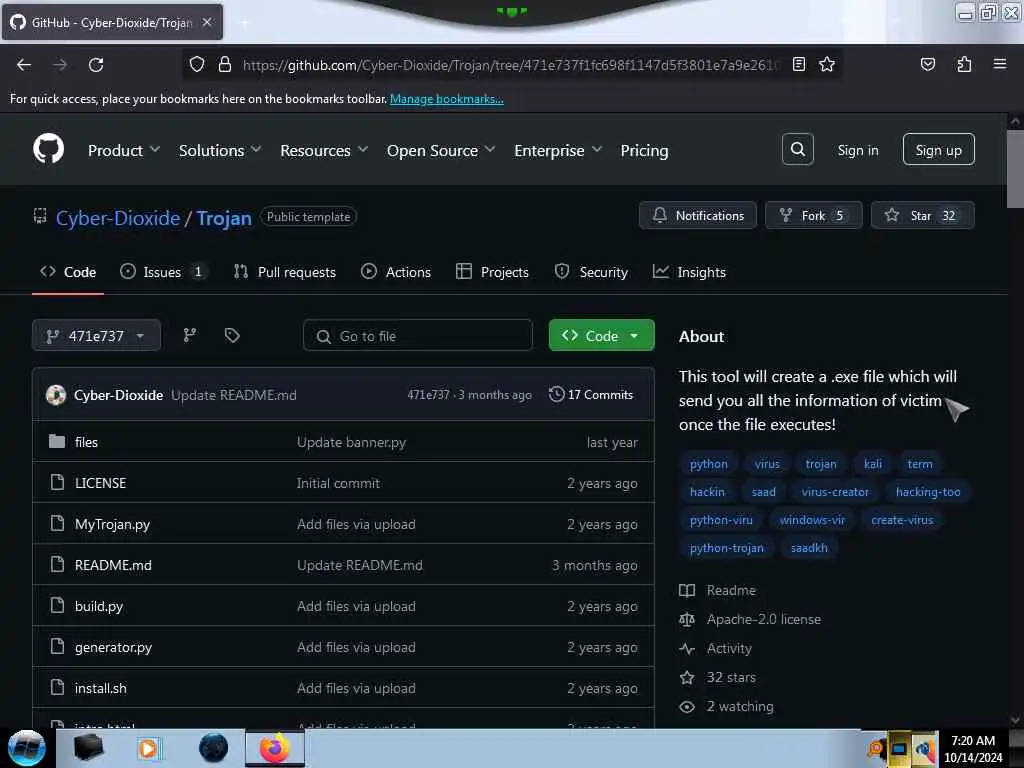
Task: Open the Firefox hamburger menu
Action: pos(999,64)
